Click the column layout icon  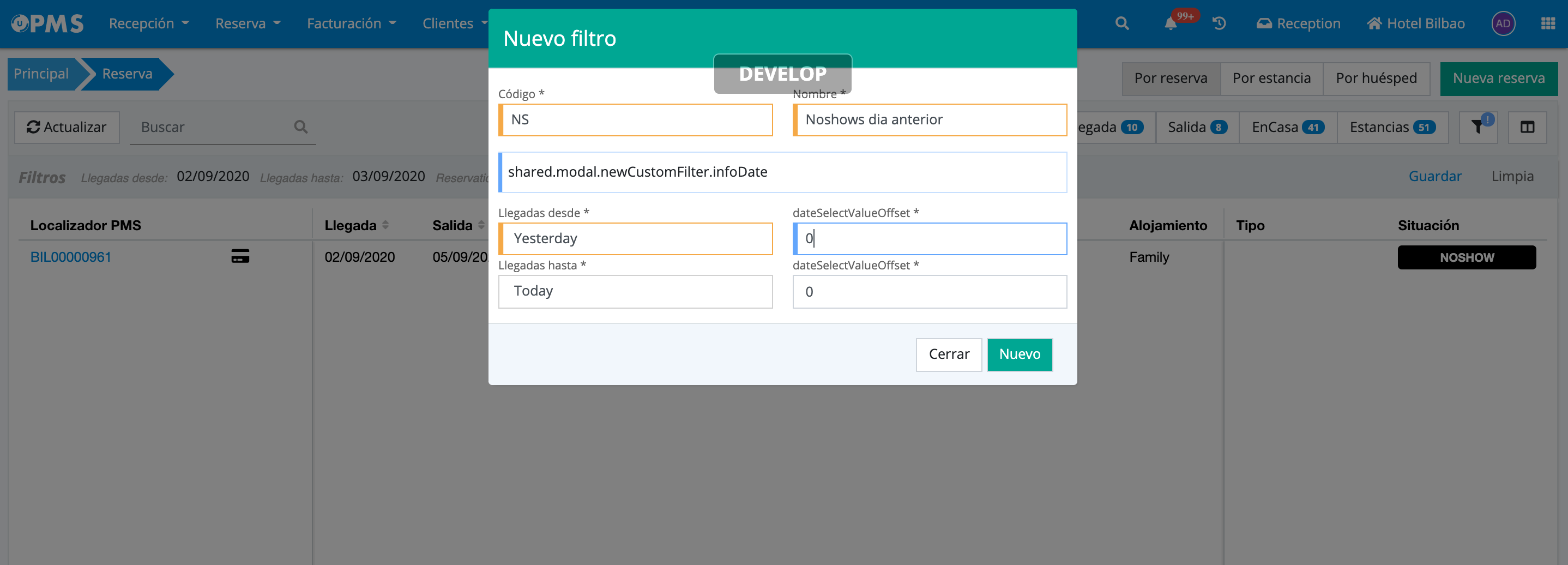[x=1527, y=127]
